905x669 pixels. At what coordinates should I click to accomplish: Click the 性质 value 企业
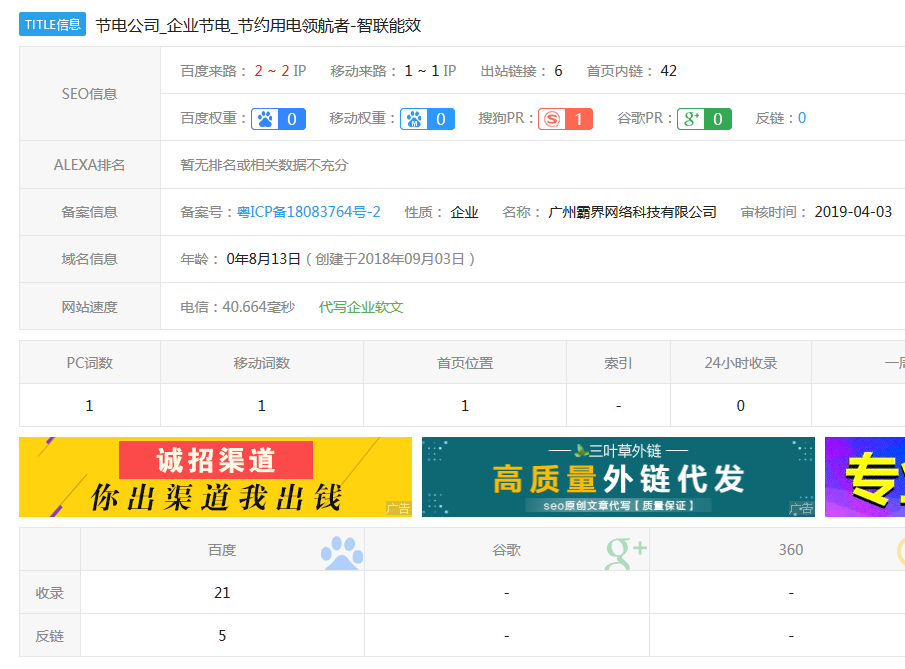coord(464,212)
